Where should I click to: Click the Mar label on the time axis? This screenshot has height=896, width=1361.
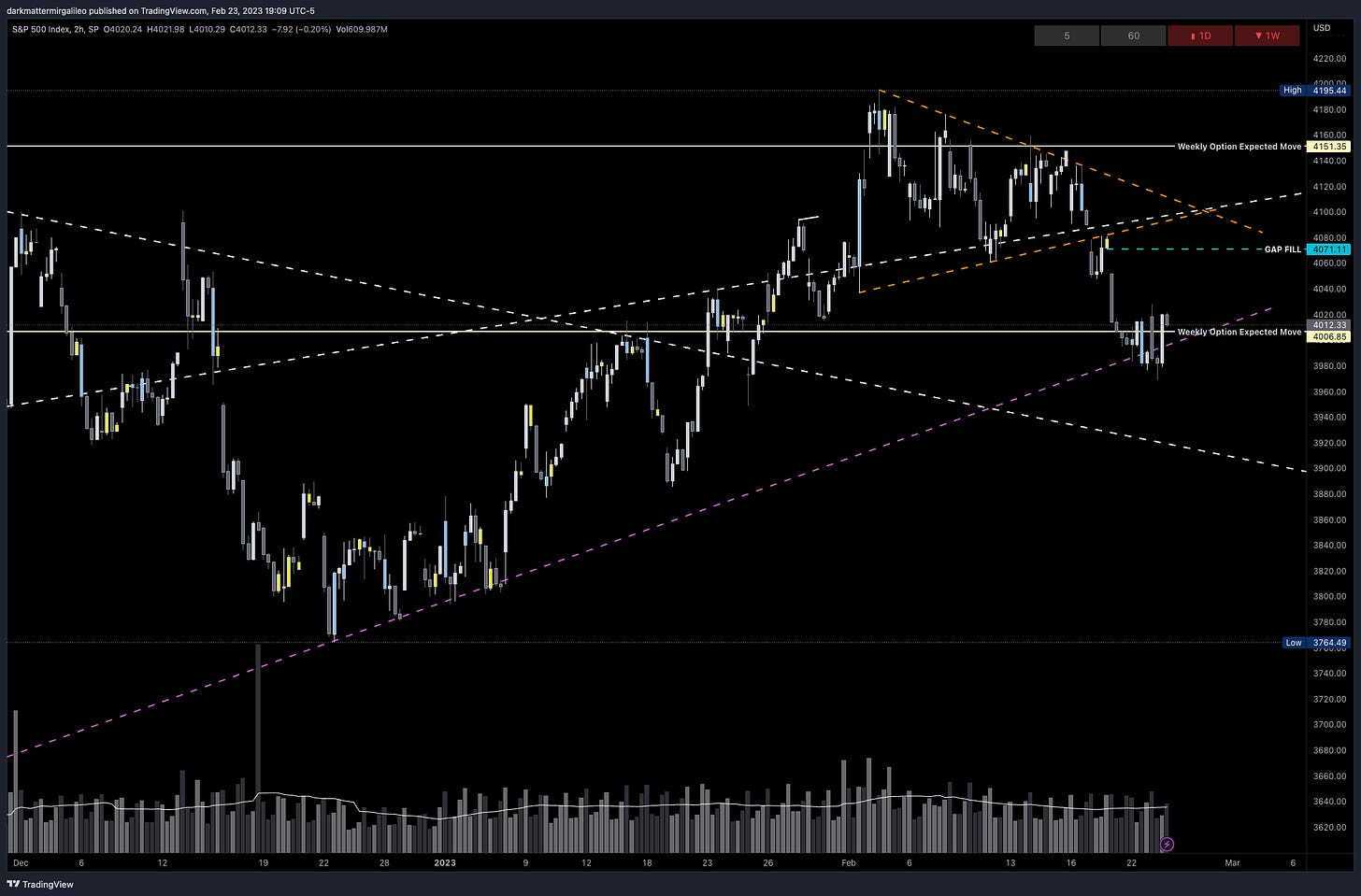click(x=1232, y=862)
